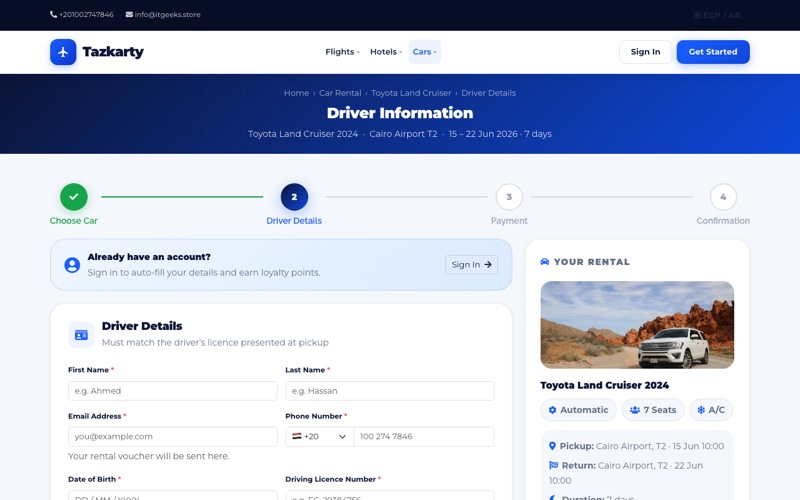The width and height of the screenshot is (800, 500).
Task: Click the Automatic feature chip
Action: coord(579,410)
